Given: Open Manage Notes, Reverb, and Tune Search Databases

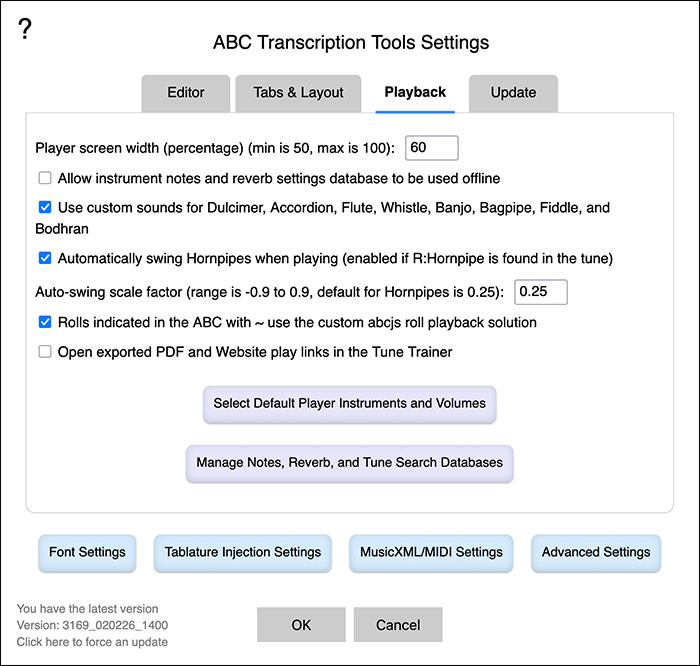Looking at the screenshot, I should (x=350, y=463).
